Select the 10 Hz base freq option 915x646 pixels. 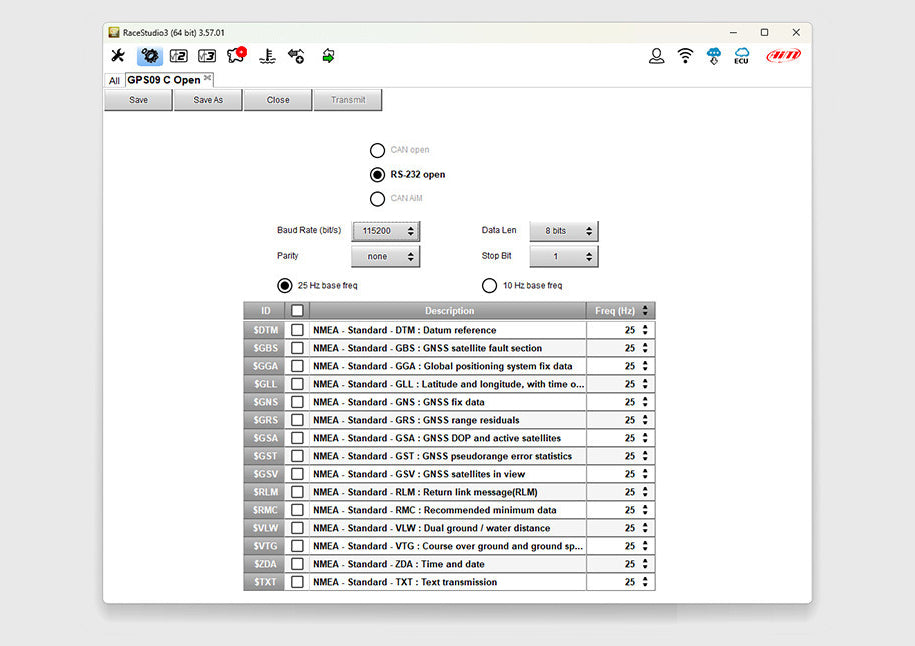[490, 286]
